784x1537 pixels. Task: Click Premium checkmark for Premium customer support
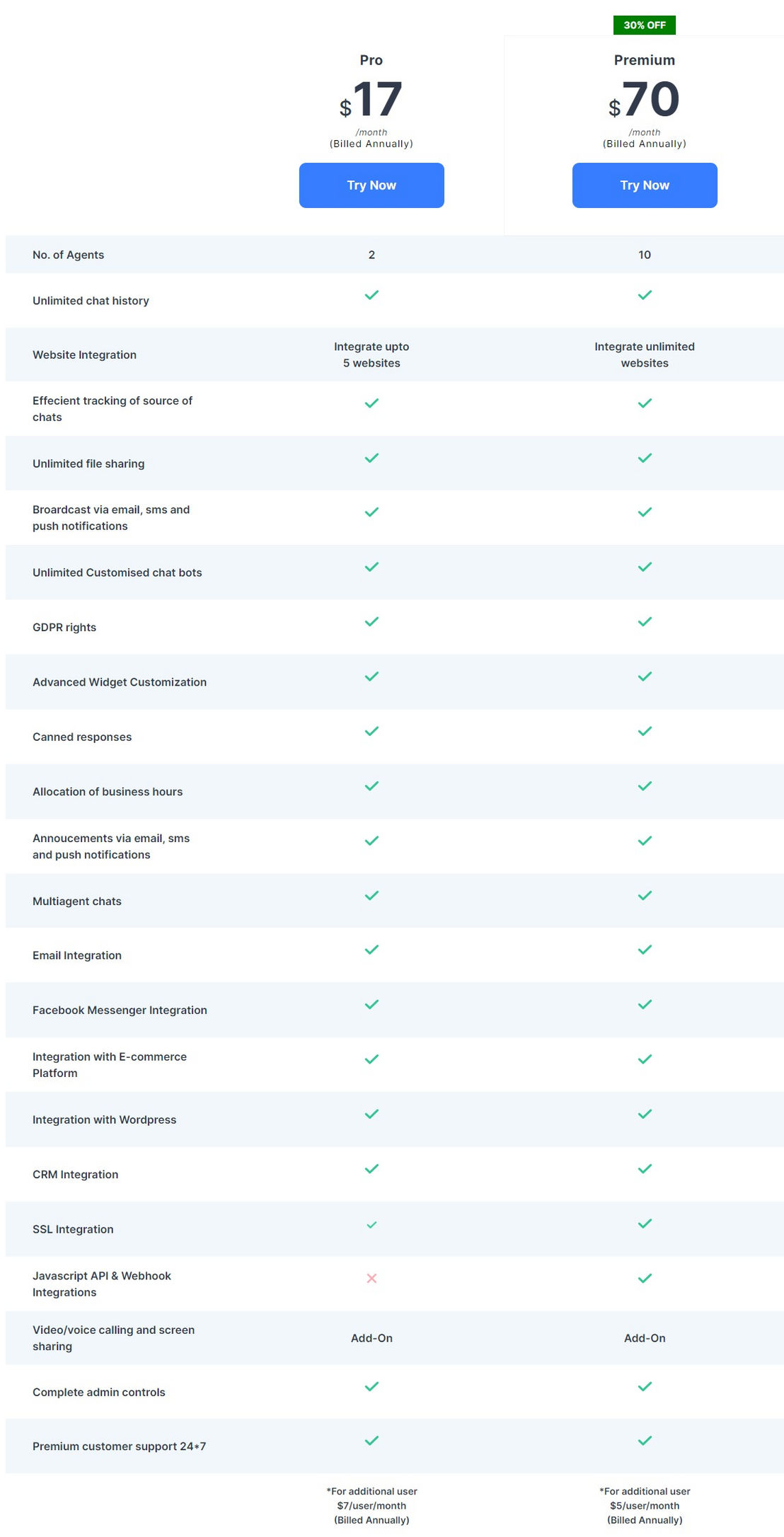click(645, 1440)
